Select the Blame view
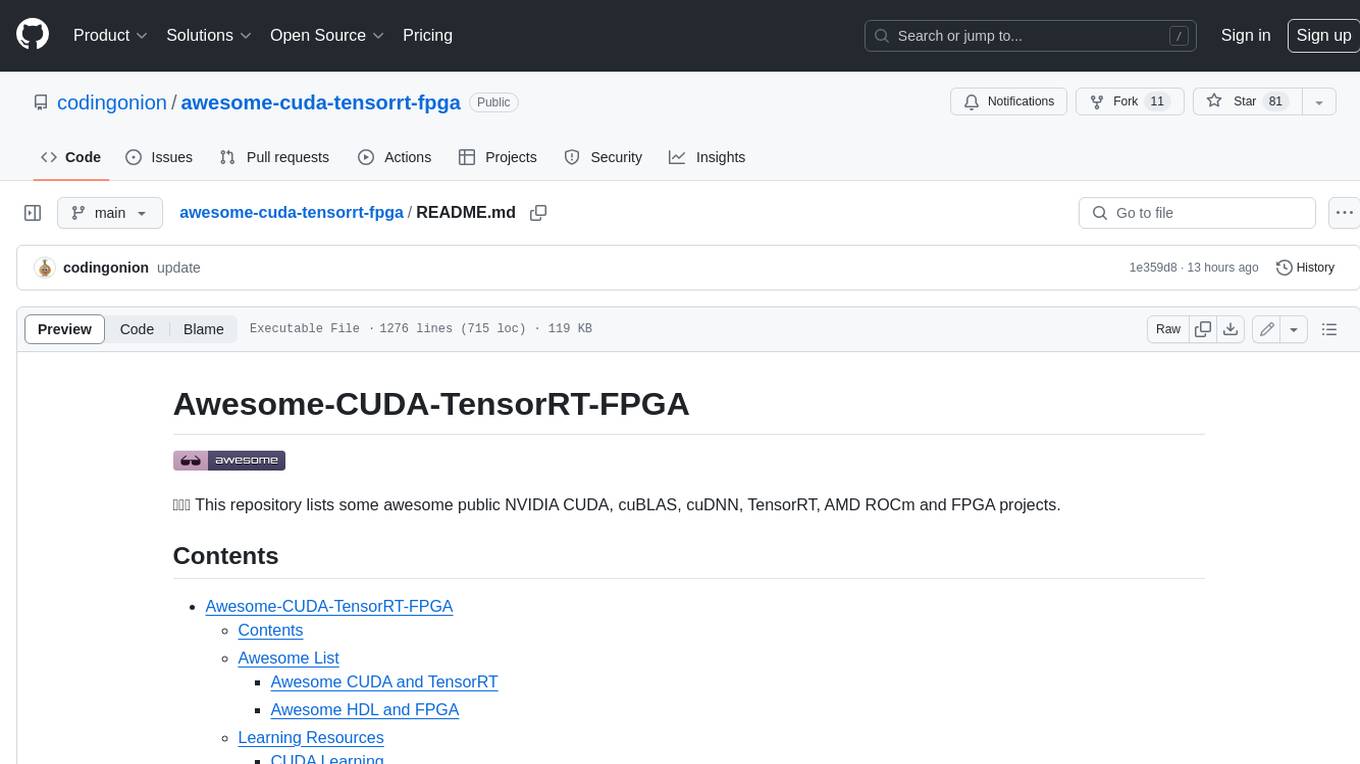The image size is (1360, 764). pyautogui.click(x=203, y=329)
